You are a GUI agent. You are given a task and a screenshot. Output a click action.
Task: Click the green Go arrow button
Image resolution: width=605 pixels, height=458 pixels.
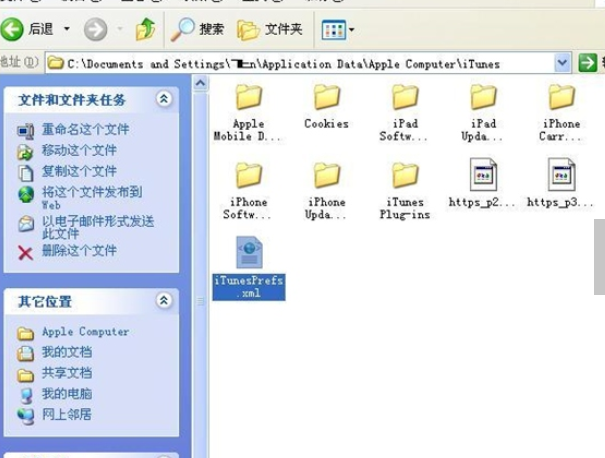tap(588, 63)
